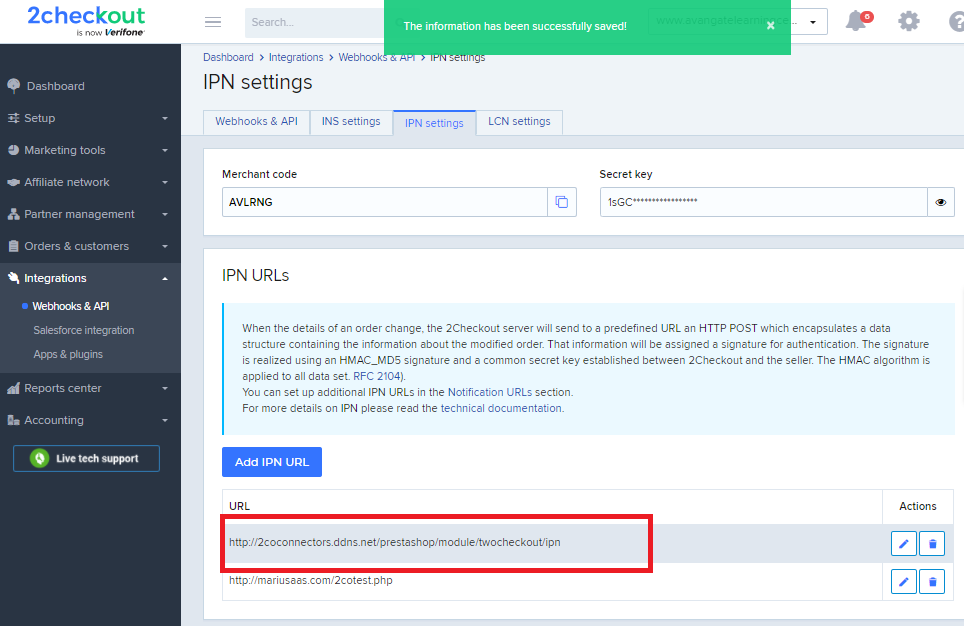
Task: Switch to the LCN settings tab
Action: click(519, 122)
